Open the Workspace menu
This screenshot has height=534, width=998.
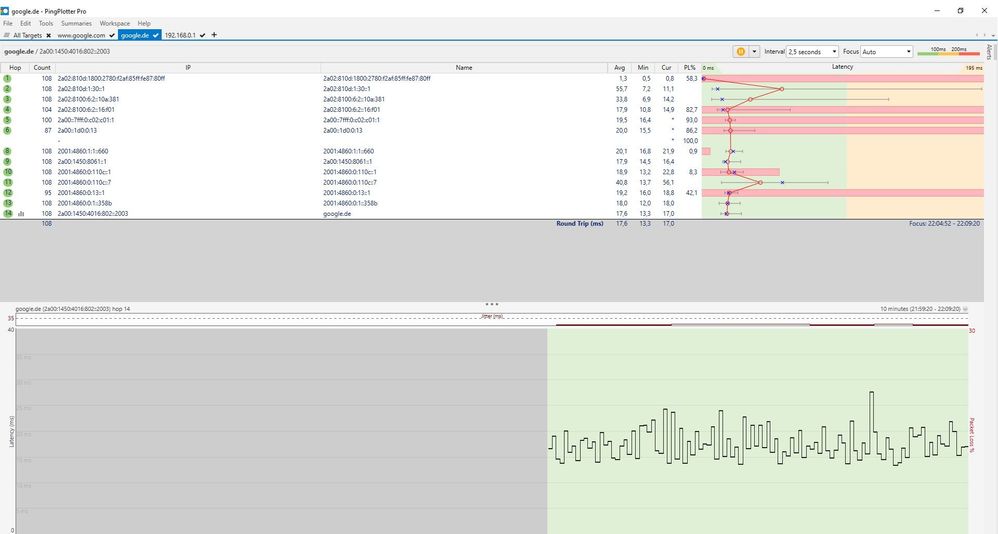pos(115,24)
